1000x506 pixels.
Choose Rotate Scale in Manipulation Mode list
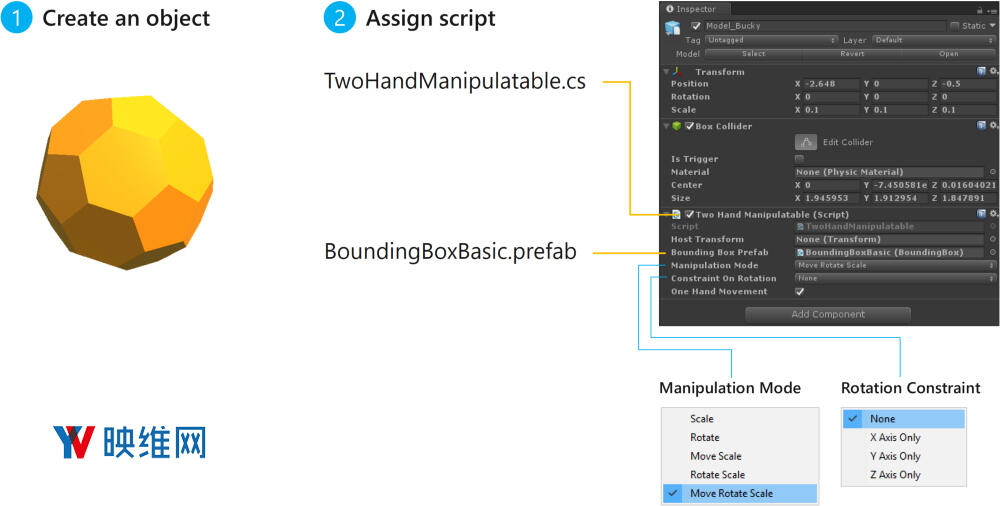point(716,475)
